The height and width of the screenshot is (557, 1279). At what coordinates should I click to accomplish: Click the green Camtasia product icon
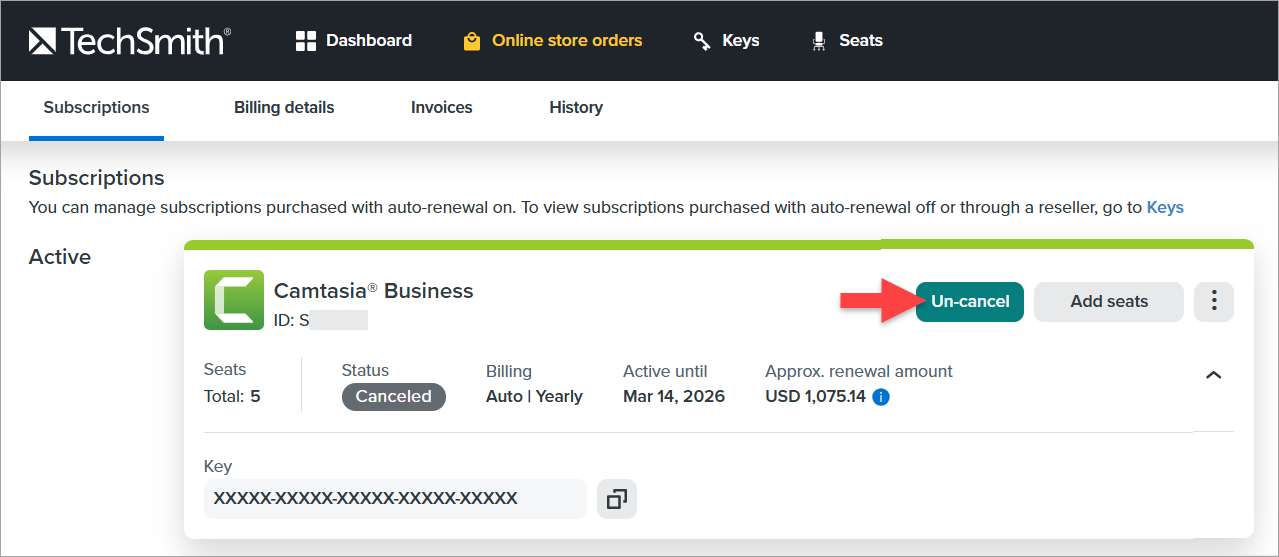point(234,300)
